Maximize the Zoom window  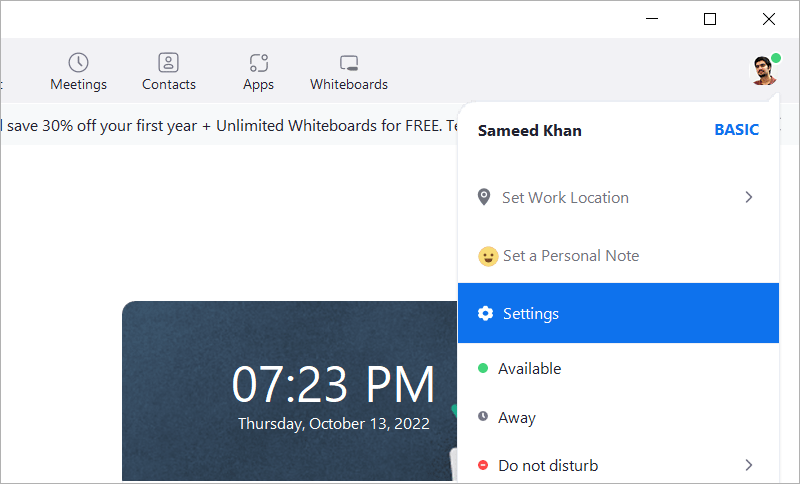[x=710, y=19]
